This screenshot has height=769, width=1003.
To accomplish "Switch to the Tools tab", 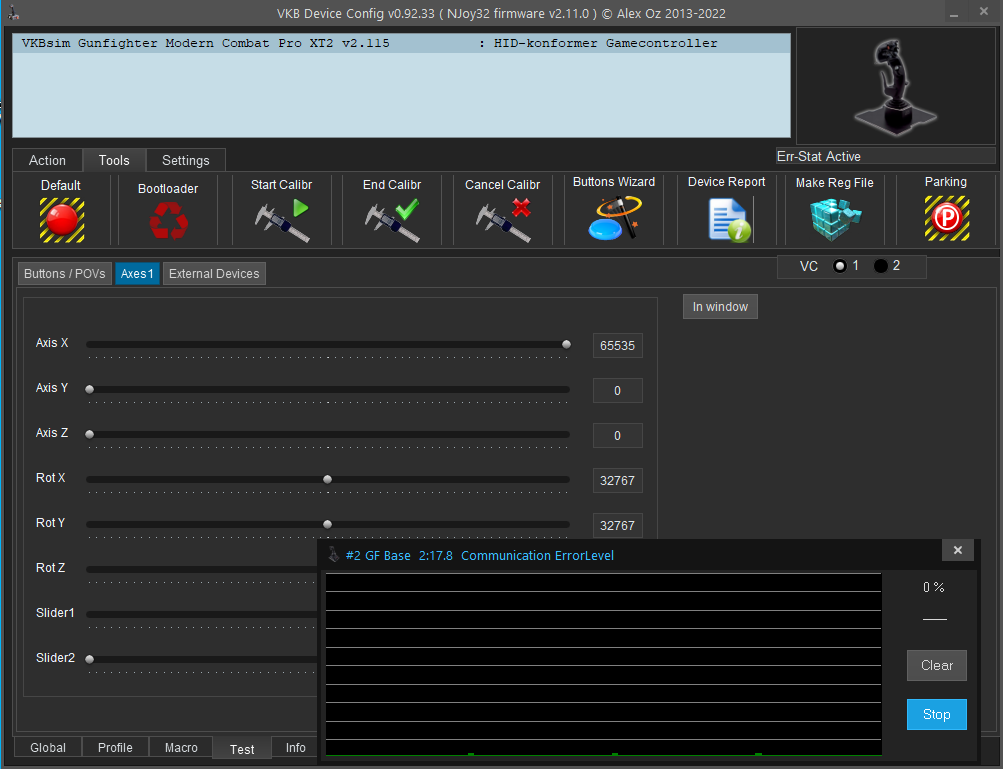I will [x=114, y=161].
